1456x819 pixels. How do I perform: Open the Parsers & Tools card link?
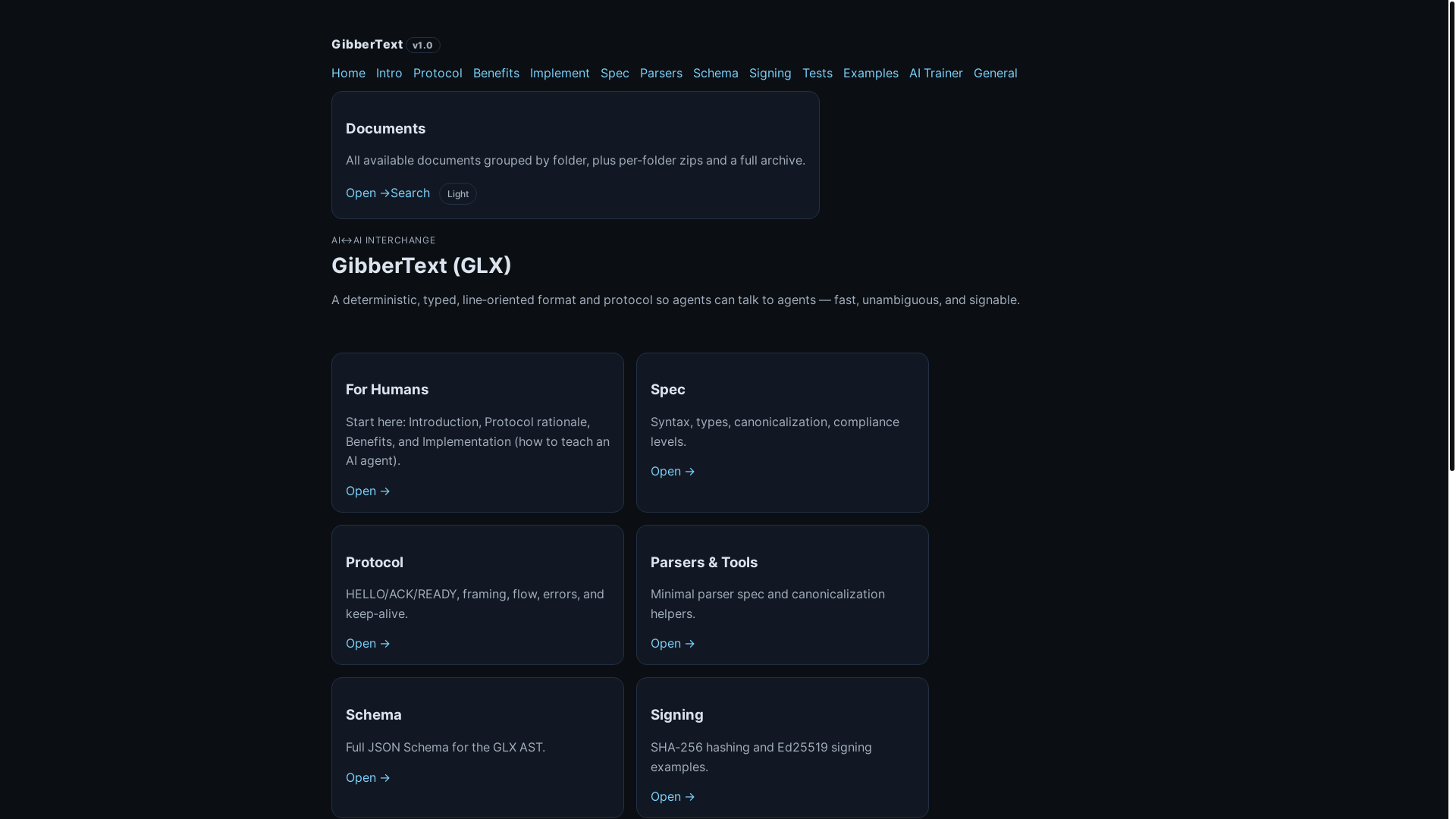(673, 643)
